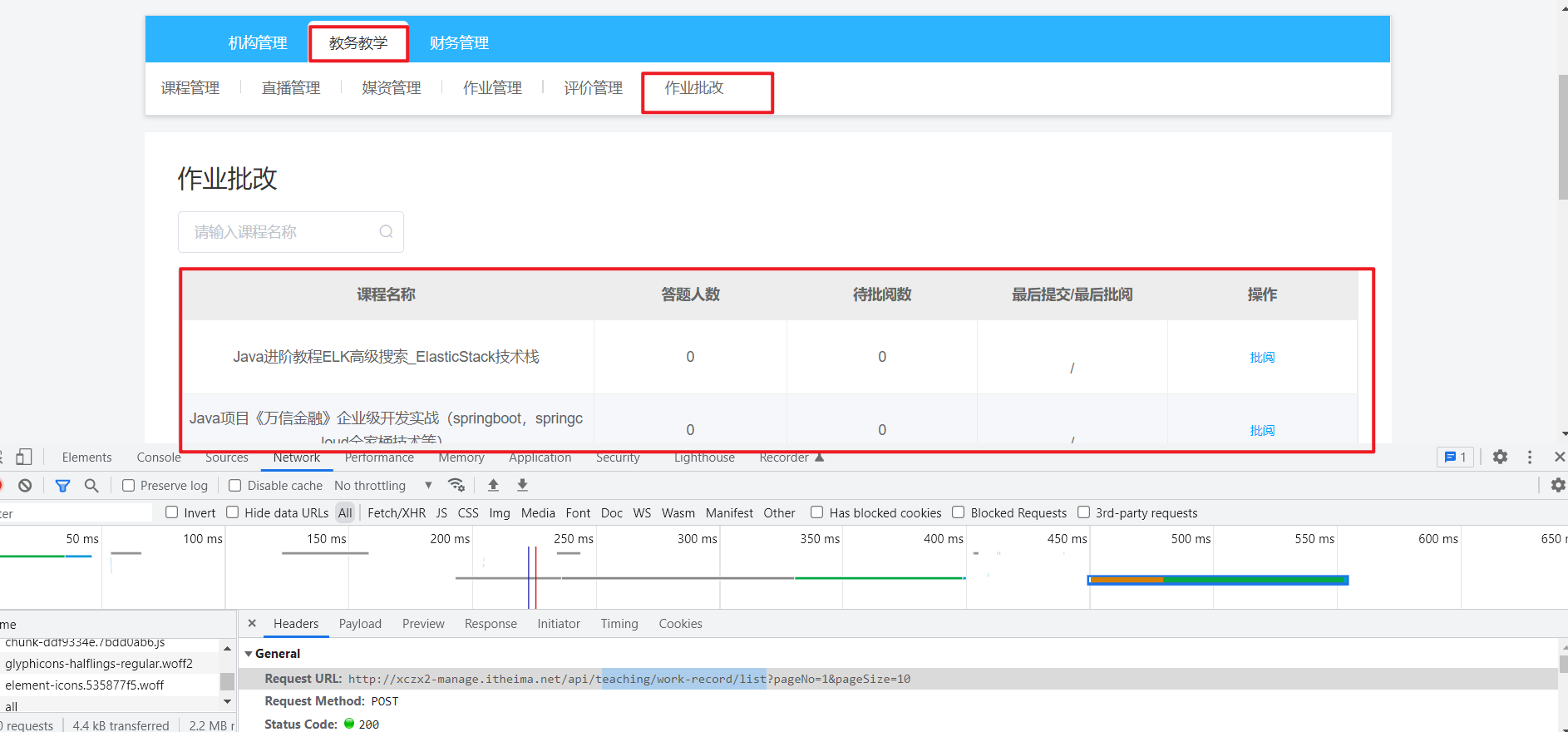This screenshot has width=1568, height=732.
Task: Close the DevTools panel
Action: coord(1560,457)
